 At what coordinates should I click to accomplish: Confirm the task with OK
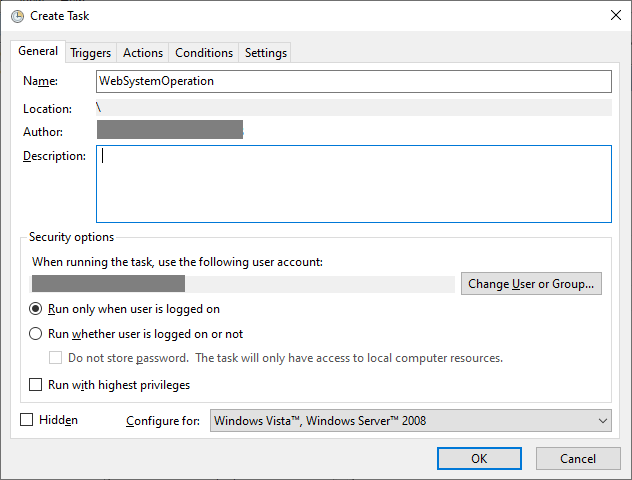pyautogui.click(x=479, y=458)
